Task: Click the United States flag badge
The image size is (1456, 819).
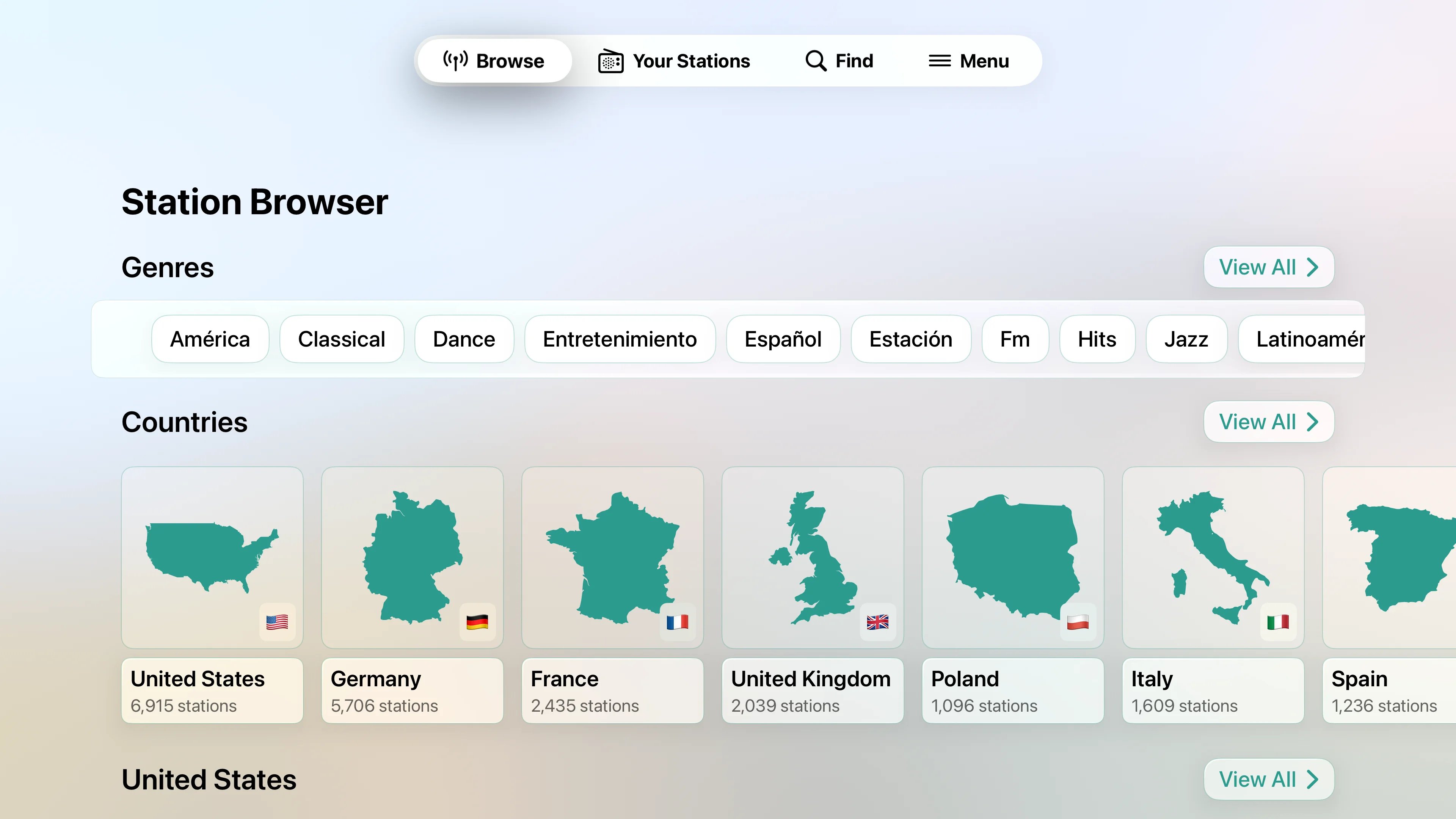Action: (277, 622)
